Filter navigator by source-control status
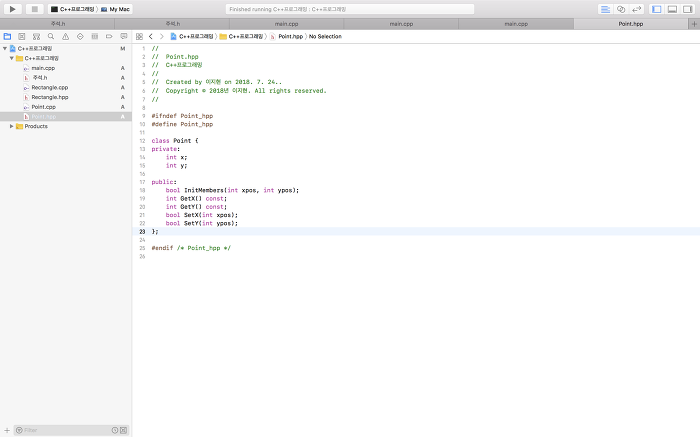The width and height of the screenshot is (700, 437). pyautogui.click(x=123, y=430)
